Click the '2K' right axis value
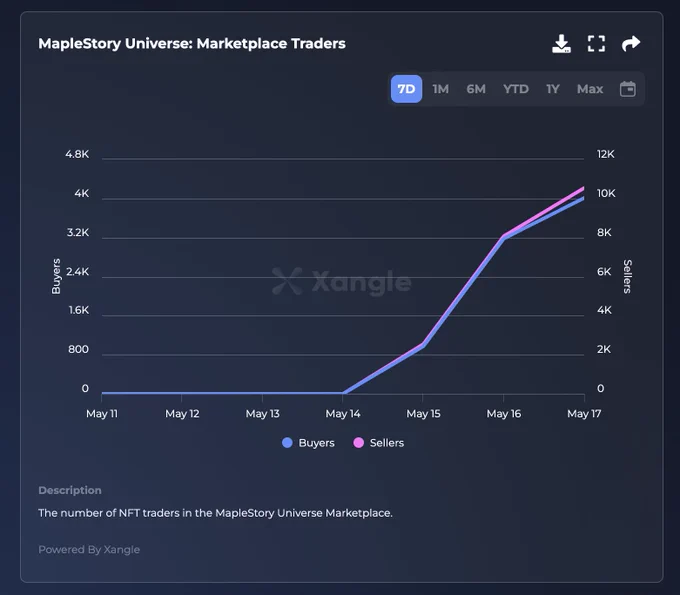680x595 pixels. click(604, 349)
